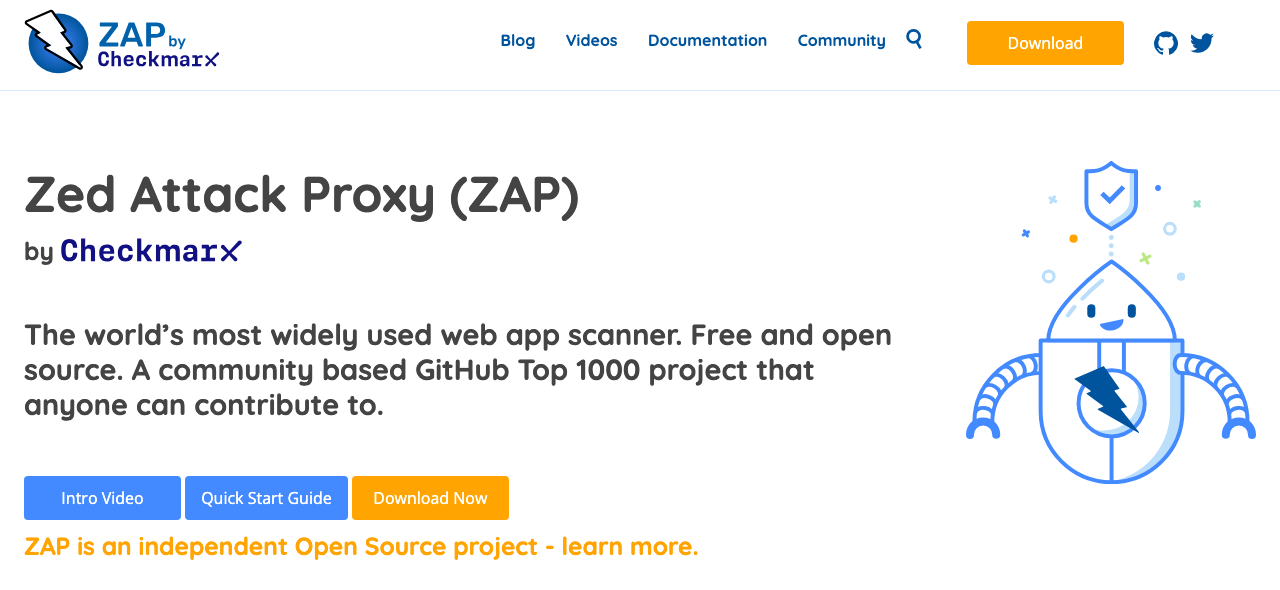
Task: Click the 'ZAP by Checkmarx' header wordmark
Action: [x=158, y=45]
